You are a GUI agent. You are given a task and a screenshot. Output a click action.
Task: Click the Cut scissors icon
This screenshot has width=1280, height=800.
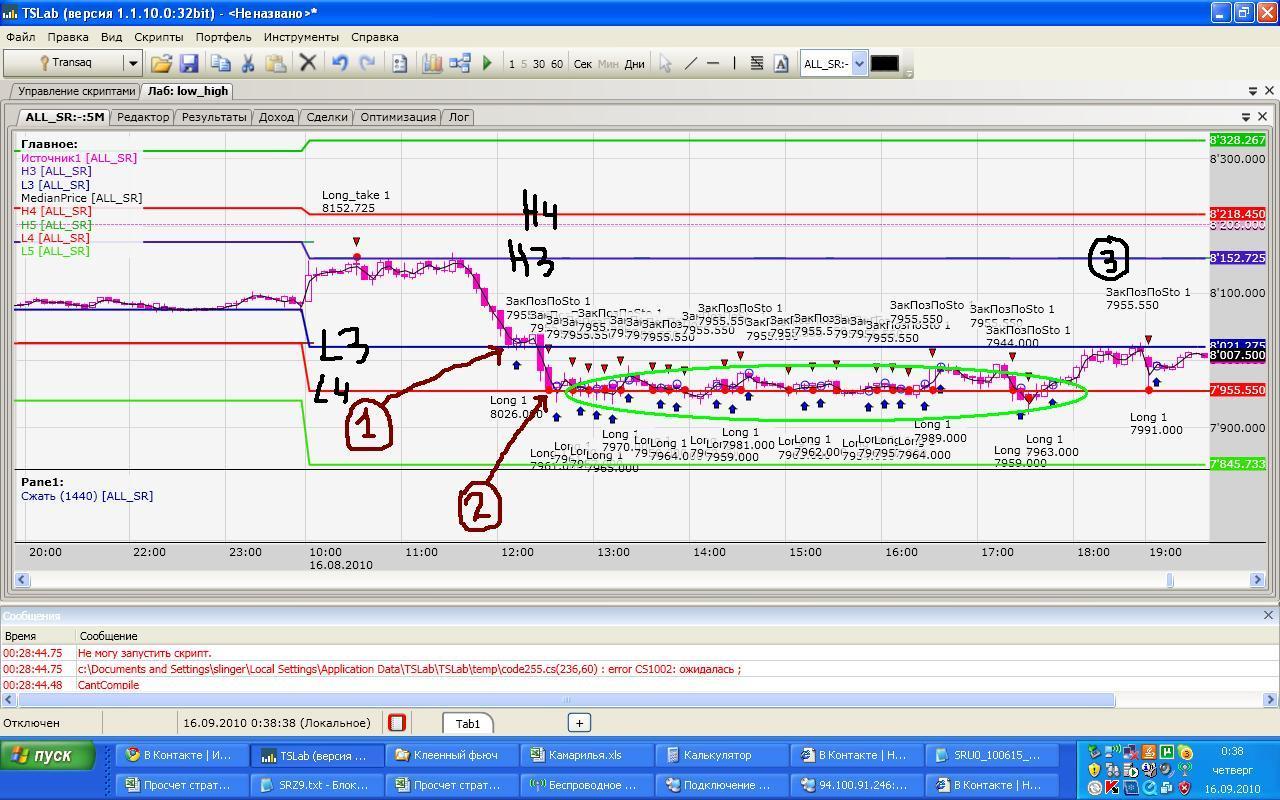point(247,63)
